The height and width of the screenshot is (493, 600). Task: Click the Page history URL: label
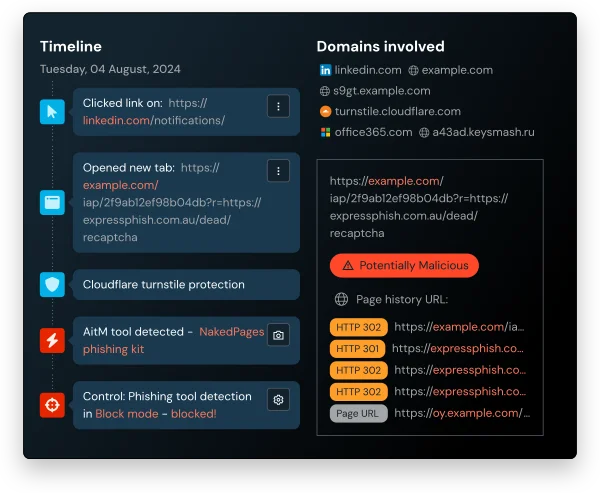402,299
